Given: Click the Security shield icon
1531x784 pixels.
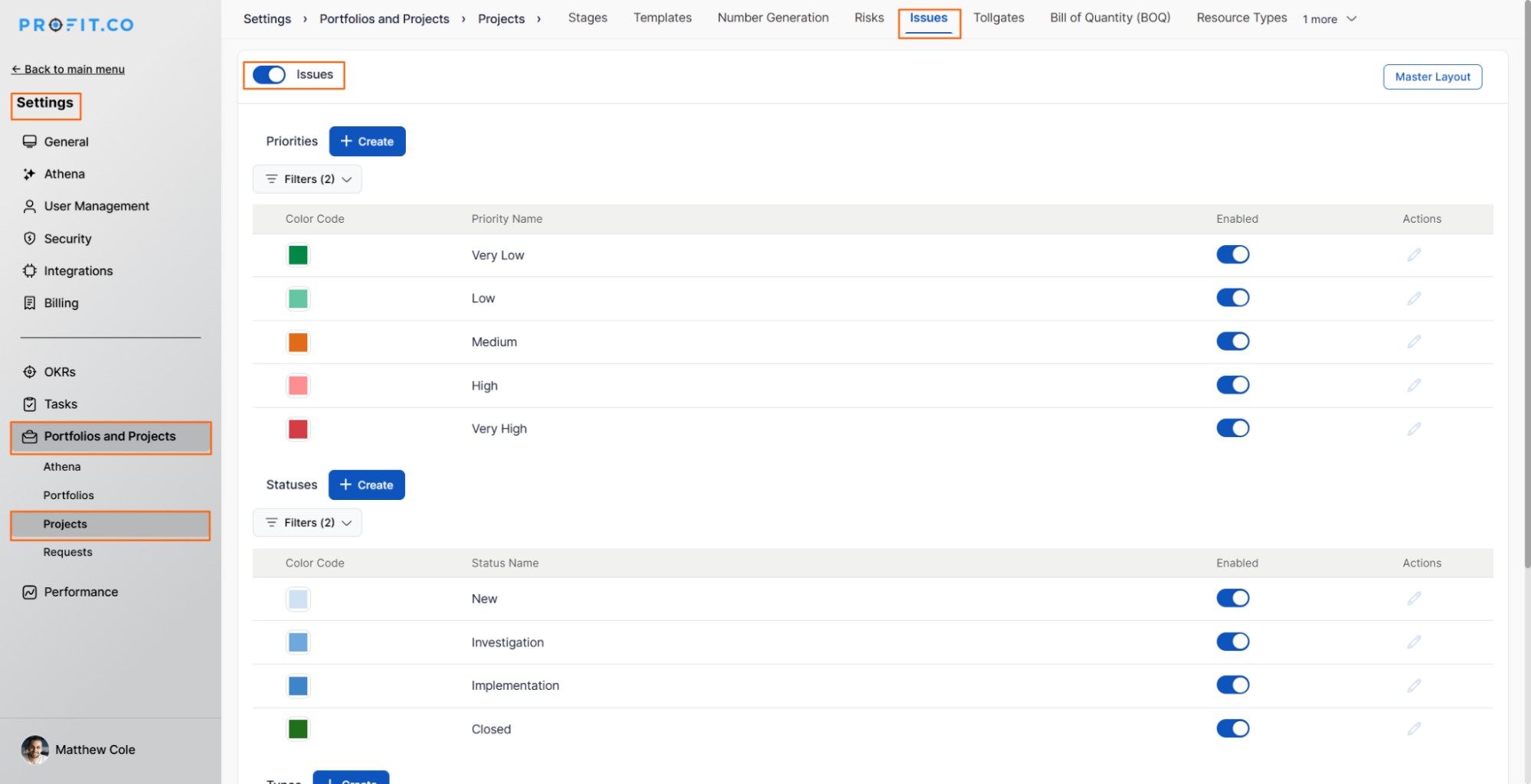Looking at the screenshot, I should tap(30, 239).
